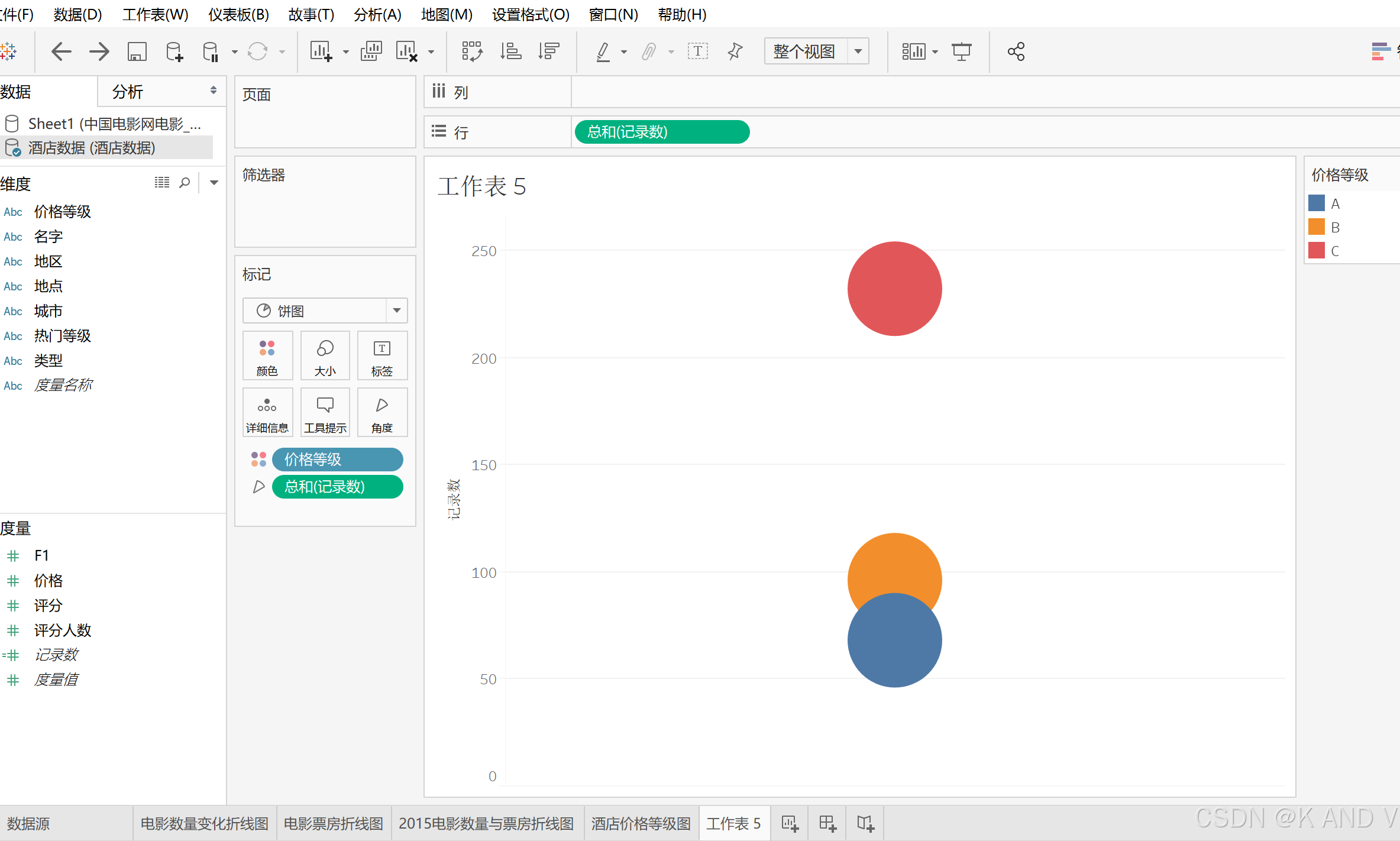Image resolution: width=1400 pixels, height=841 pixels.
Task: Expand the 饼图 mark type dropdown
Action: pyautogui.click(x=397, y=310)
